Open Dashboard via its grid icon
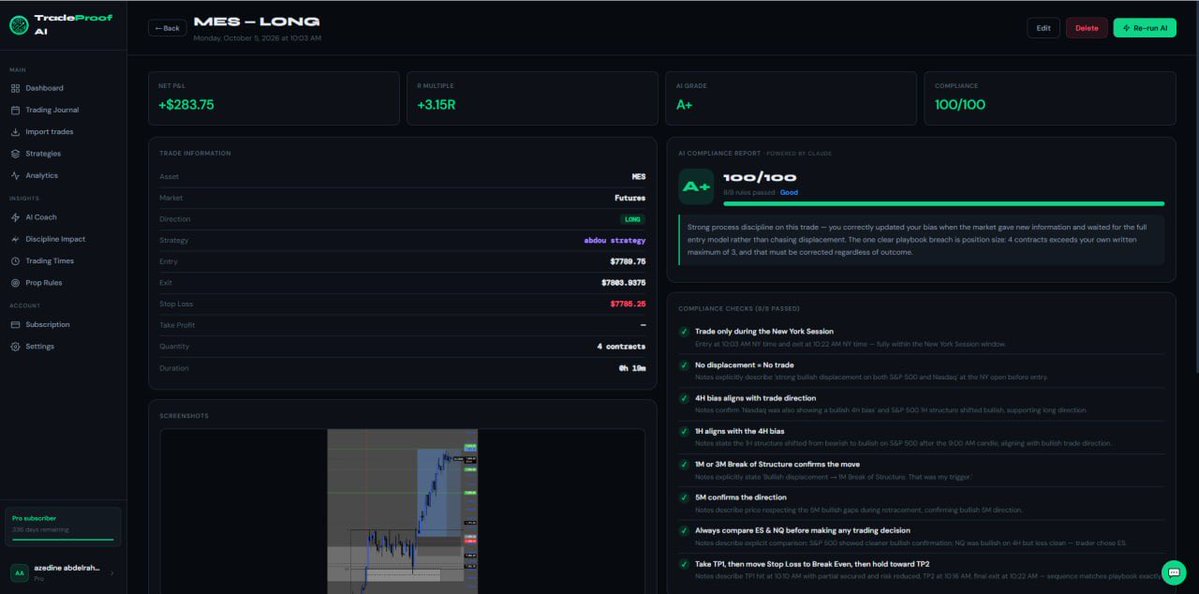Screen dimensions: 1199x594 tap(15, 89)
